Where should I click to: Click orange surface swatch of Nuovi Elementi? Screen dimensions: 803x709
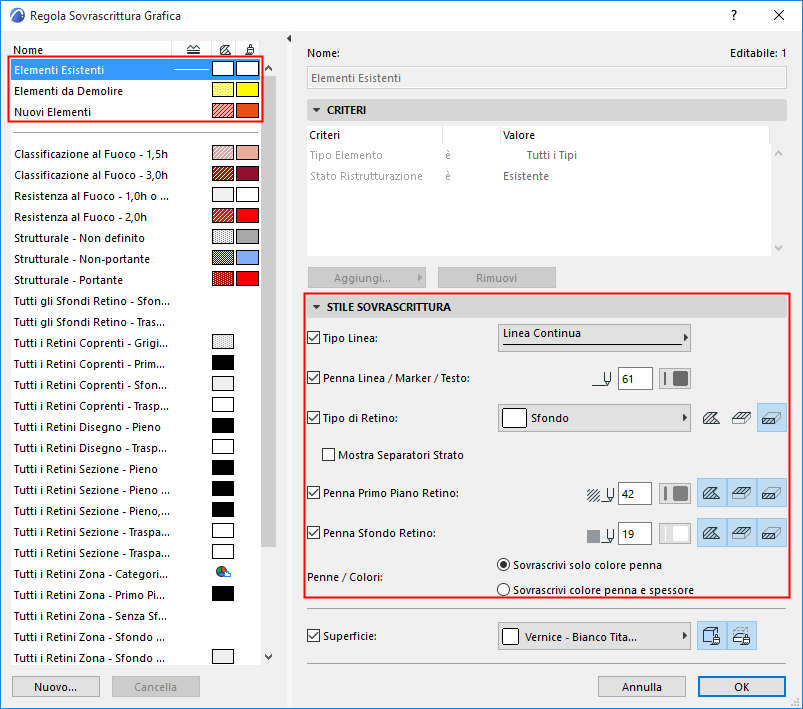[x=247, y=111]
